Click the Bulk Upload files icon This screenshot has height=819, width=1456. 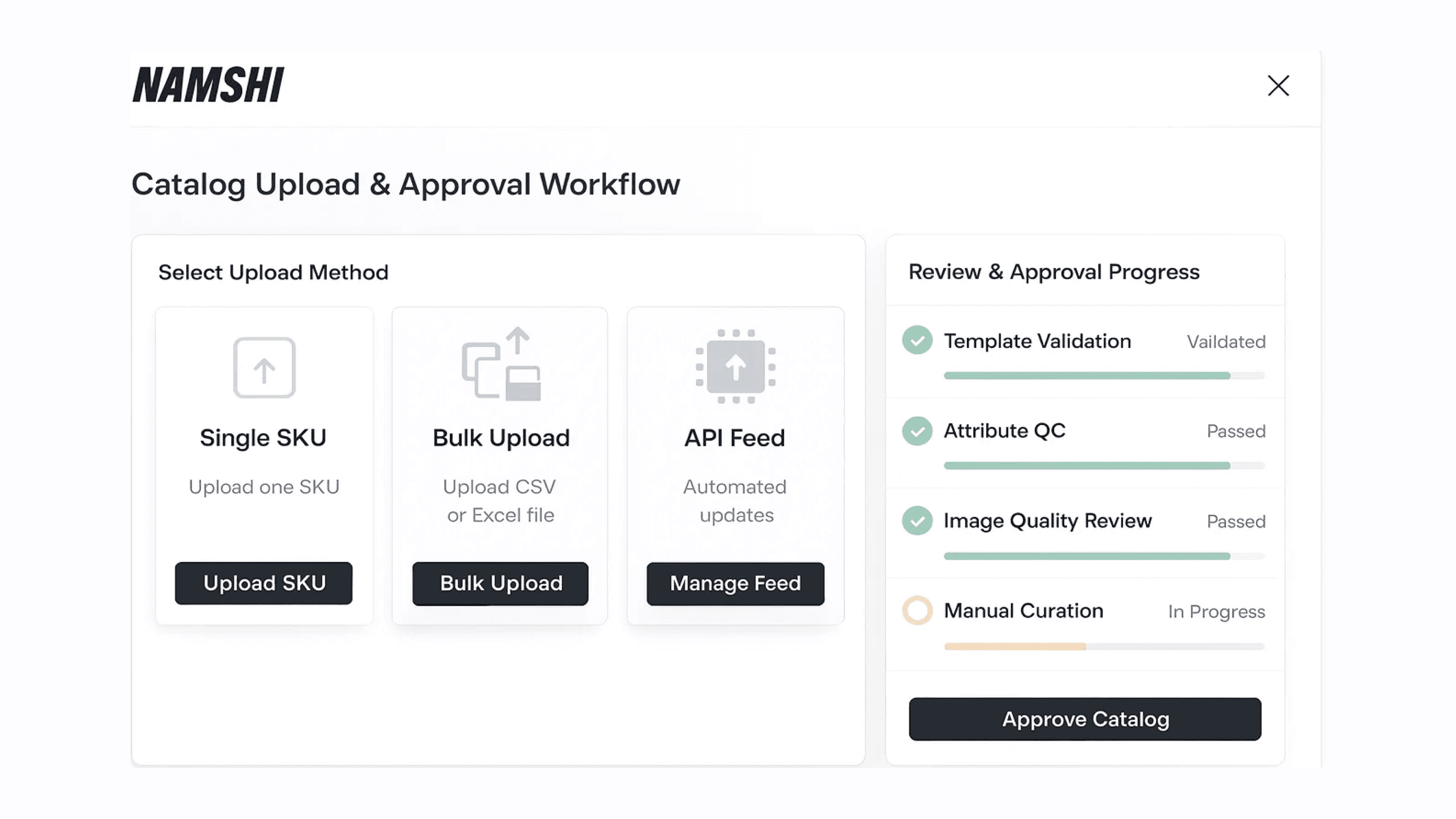501,365
